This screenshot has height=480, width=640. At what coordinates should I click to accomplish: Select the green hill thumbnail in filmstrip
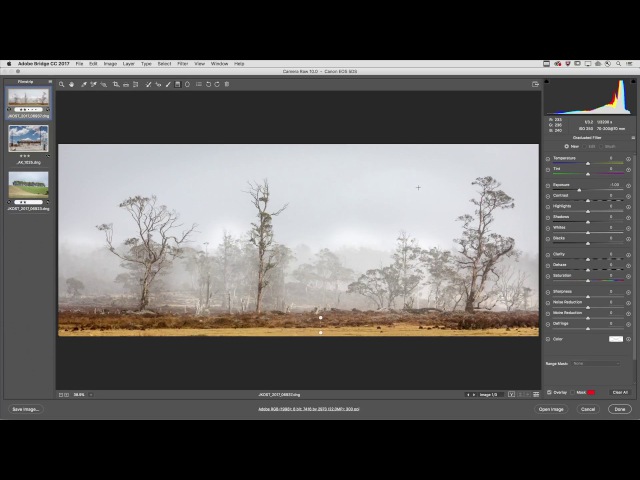click(28, 185)
